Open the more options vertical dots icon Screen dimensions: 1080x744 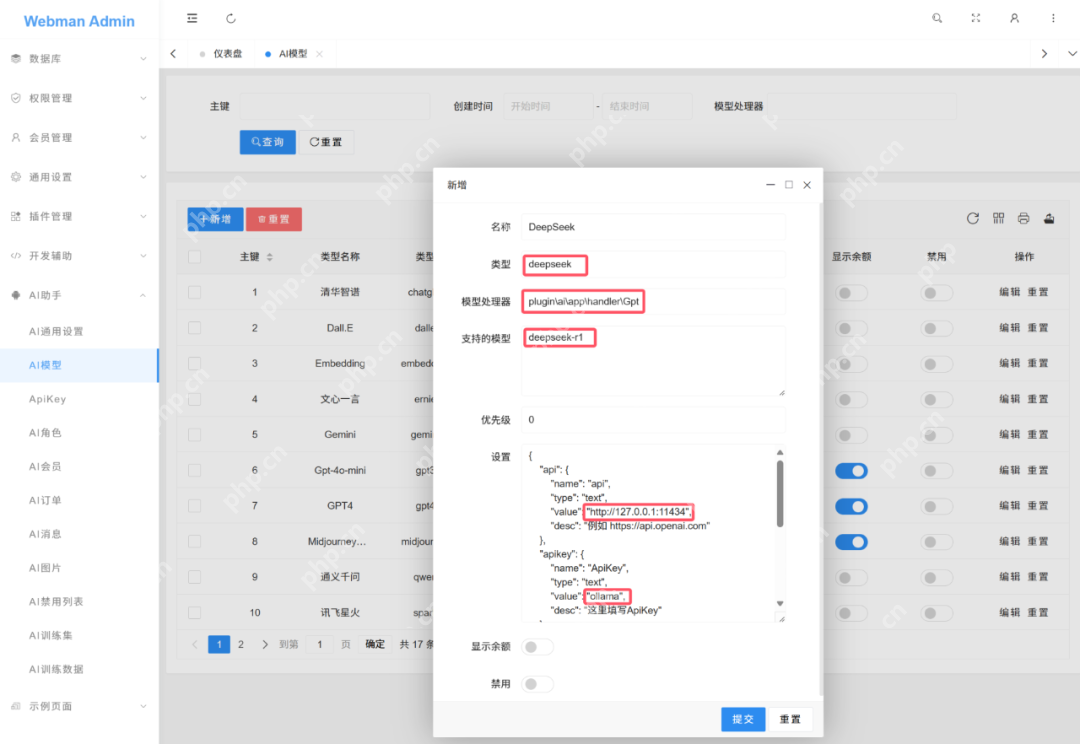coord(1053,18)
